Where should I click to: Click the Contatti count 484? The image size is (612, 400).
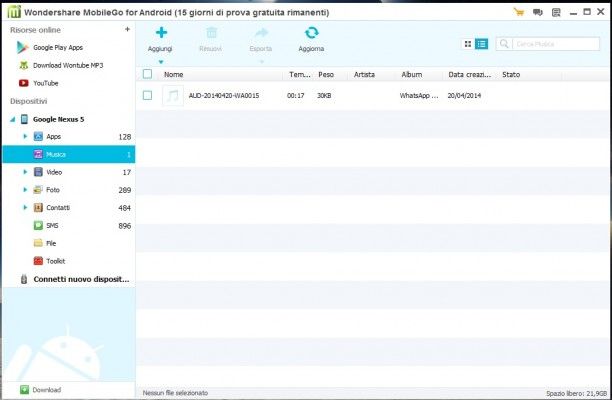[x=125, y=208]
